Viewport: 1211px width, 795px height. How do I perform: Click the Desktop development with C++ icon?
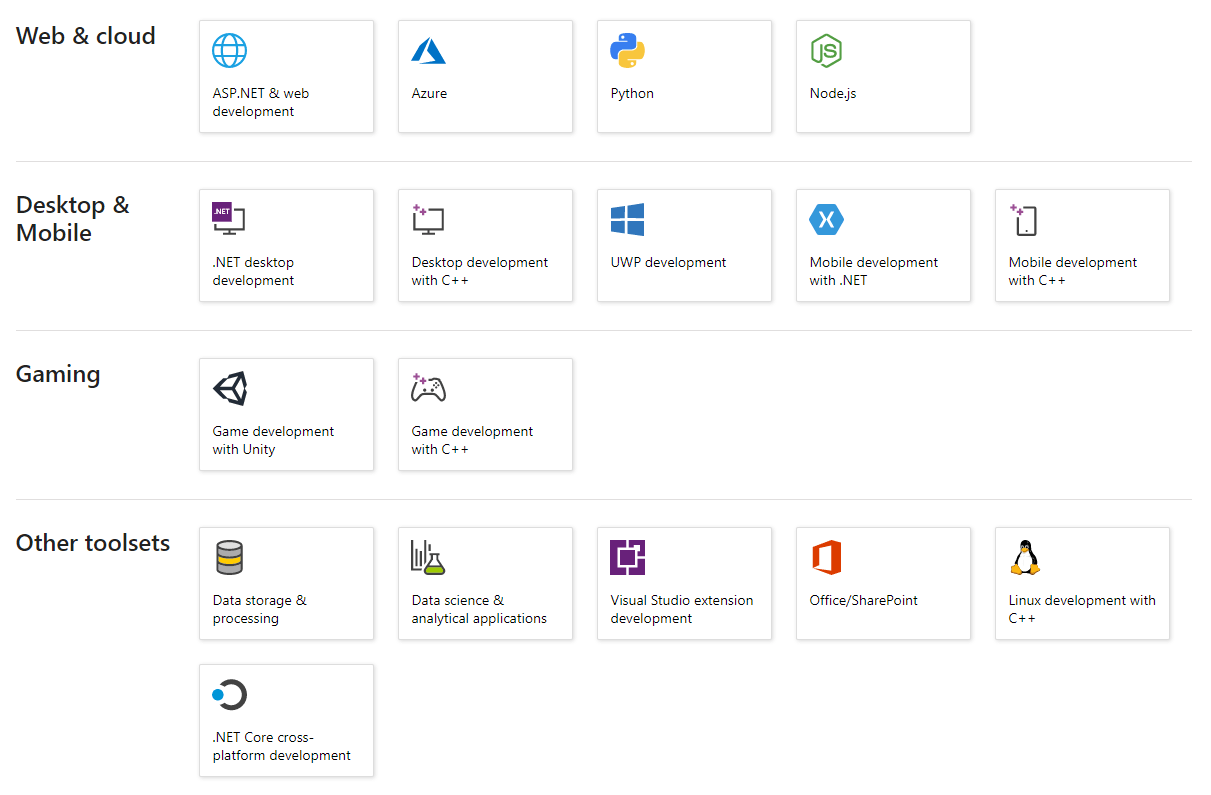point(428,219)
